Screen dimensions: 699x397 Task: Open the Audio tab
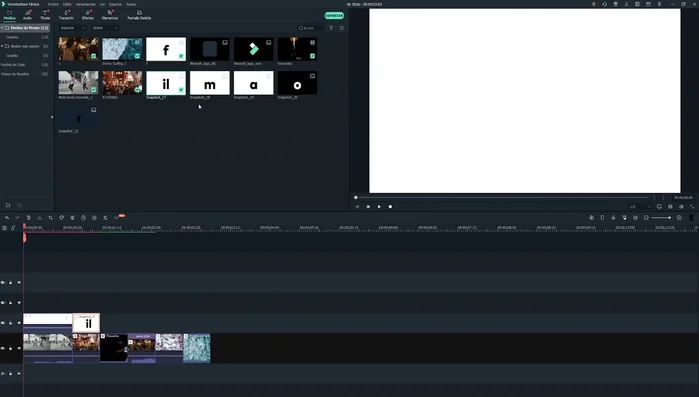27,15
